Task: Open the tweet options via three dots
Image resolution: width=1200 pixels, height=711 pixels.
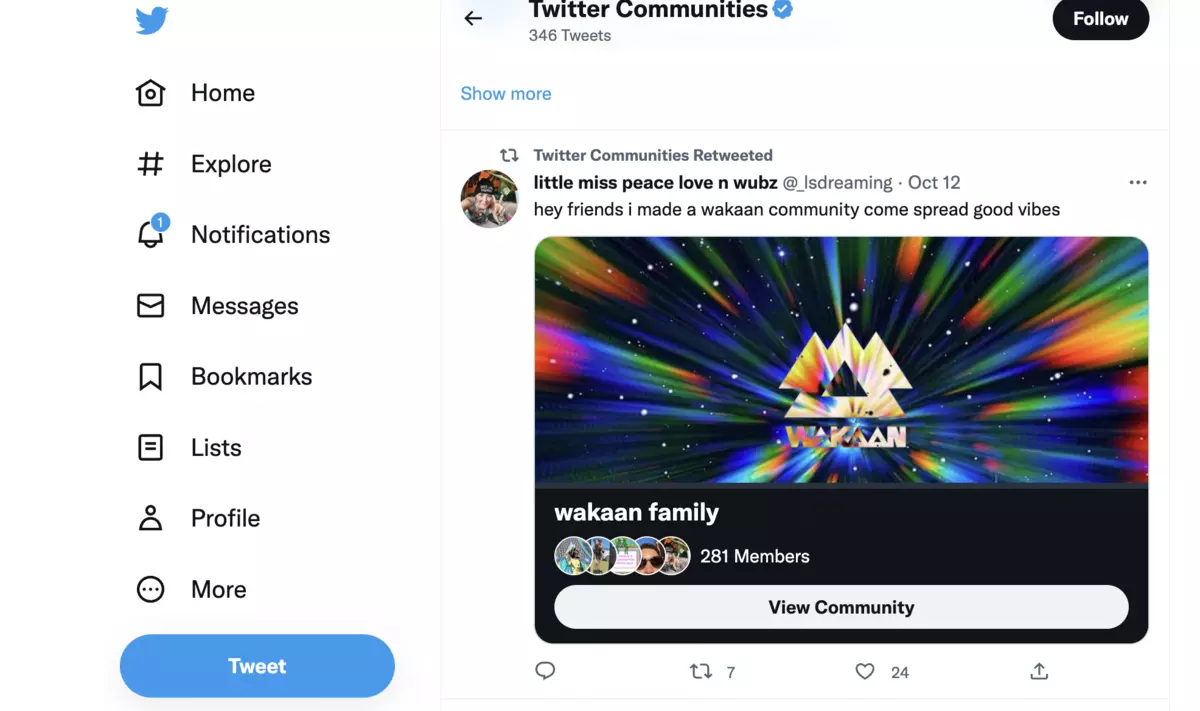Action: tap(1138, 182)
